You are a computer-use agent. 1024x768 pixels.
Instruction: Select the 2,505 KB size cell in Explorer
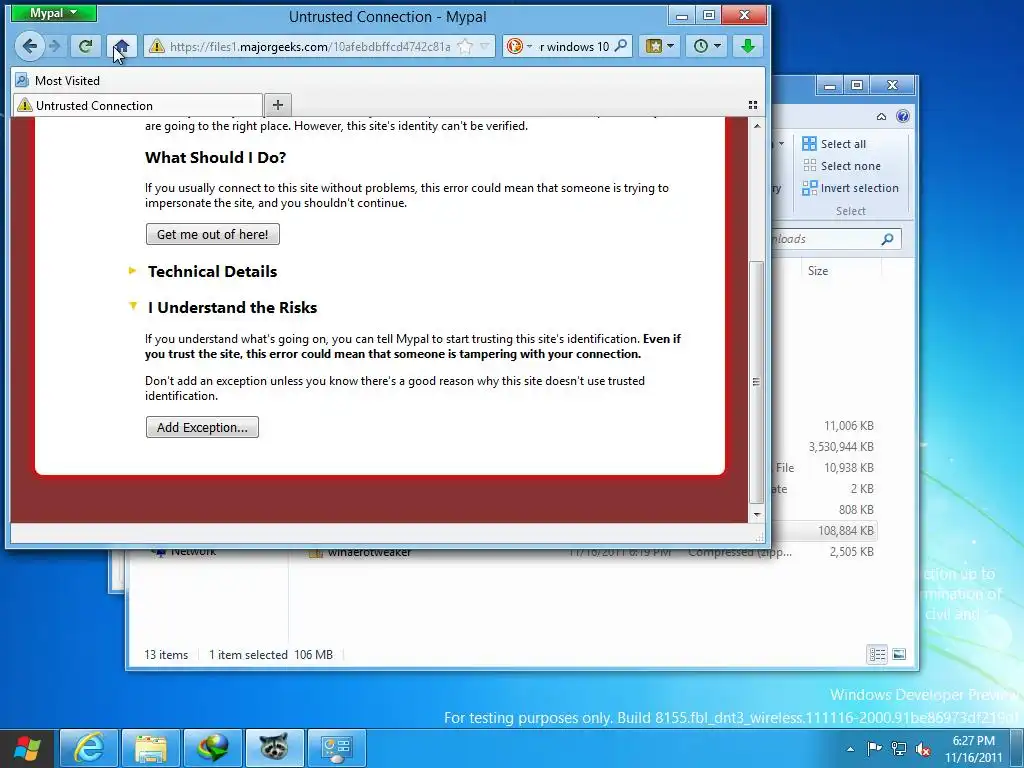[x=851, y=552]
